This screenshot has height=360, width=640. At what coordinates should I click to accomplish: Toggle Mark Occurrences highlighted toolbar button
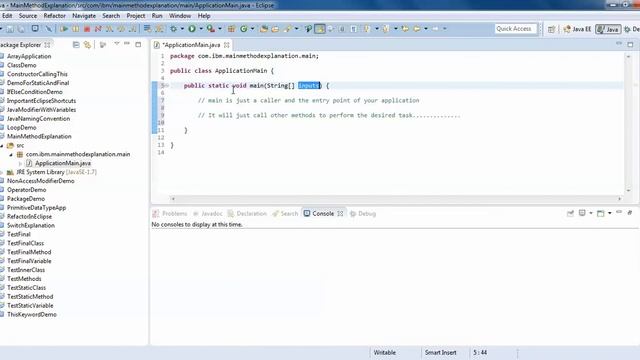pyautogui.click(x=320, y=29)
